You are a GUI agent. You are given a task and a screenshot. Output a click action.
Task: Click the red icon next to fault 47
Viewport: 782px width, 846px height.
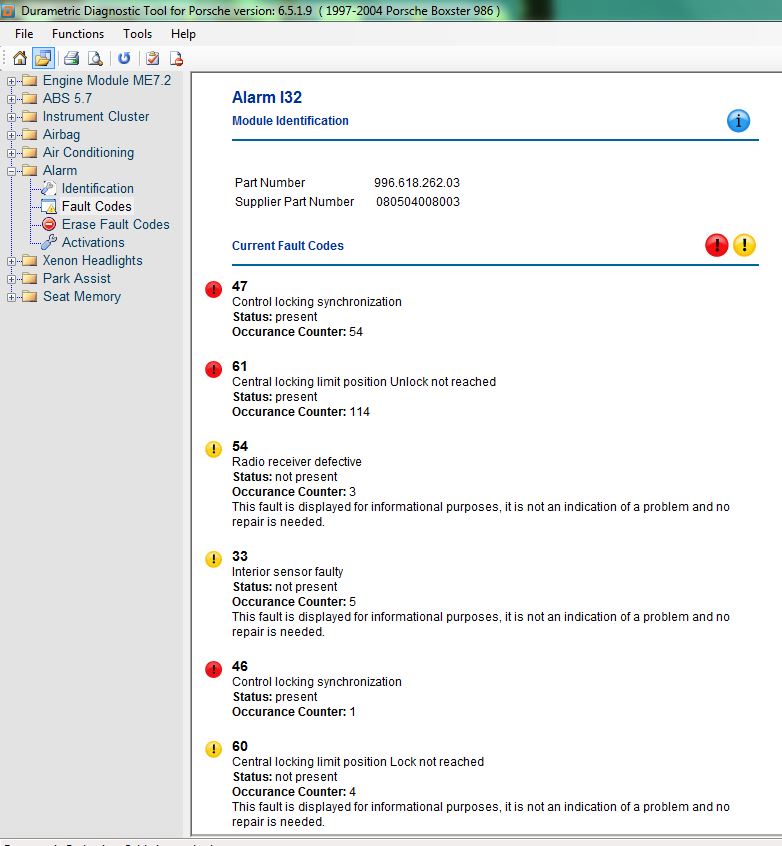click(x=213, y=289)
